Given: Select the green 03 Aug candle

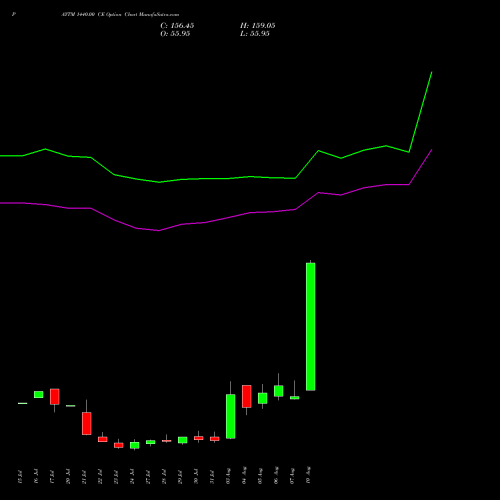Looking at the screenshot, I should coord(231,416).
